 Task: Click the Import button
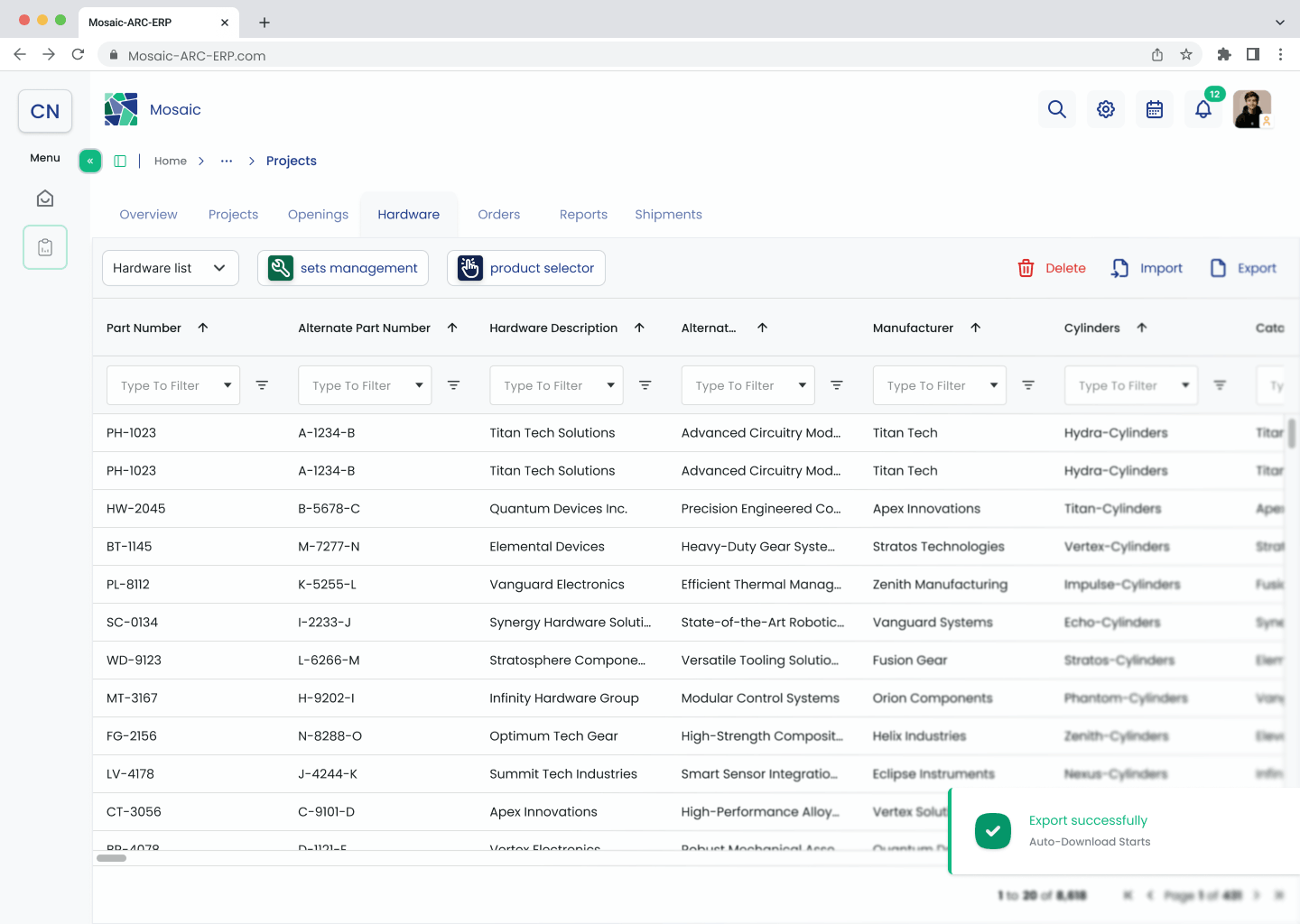[1147, 268]
